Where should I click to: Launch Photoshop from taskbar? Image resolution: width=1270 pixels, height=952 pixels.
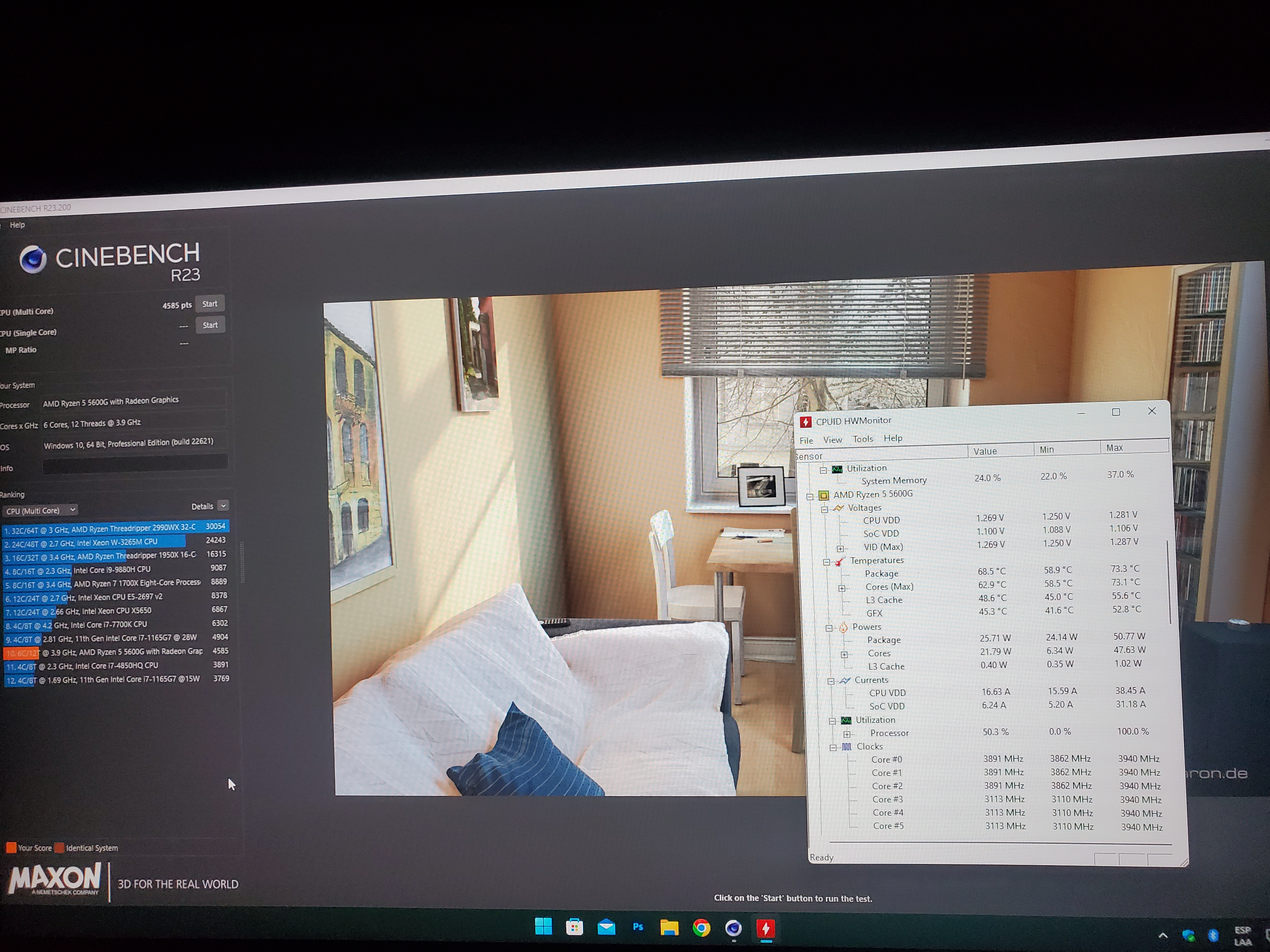point(638,927)
